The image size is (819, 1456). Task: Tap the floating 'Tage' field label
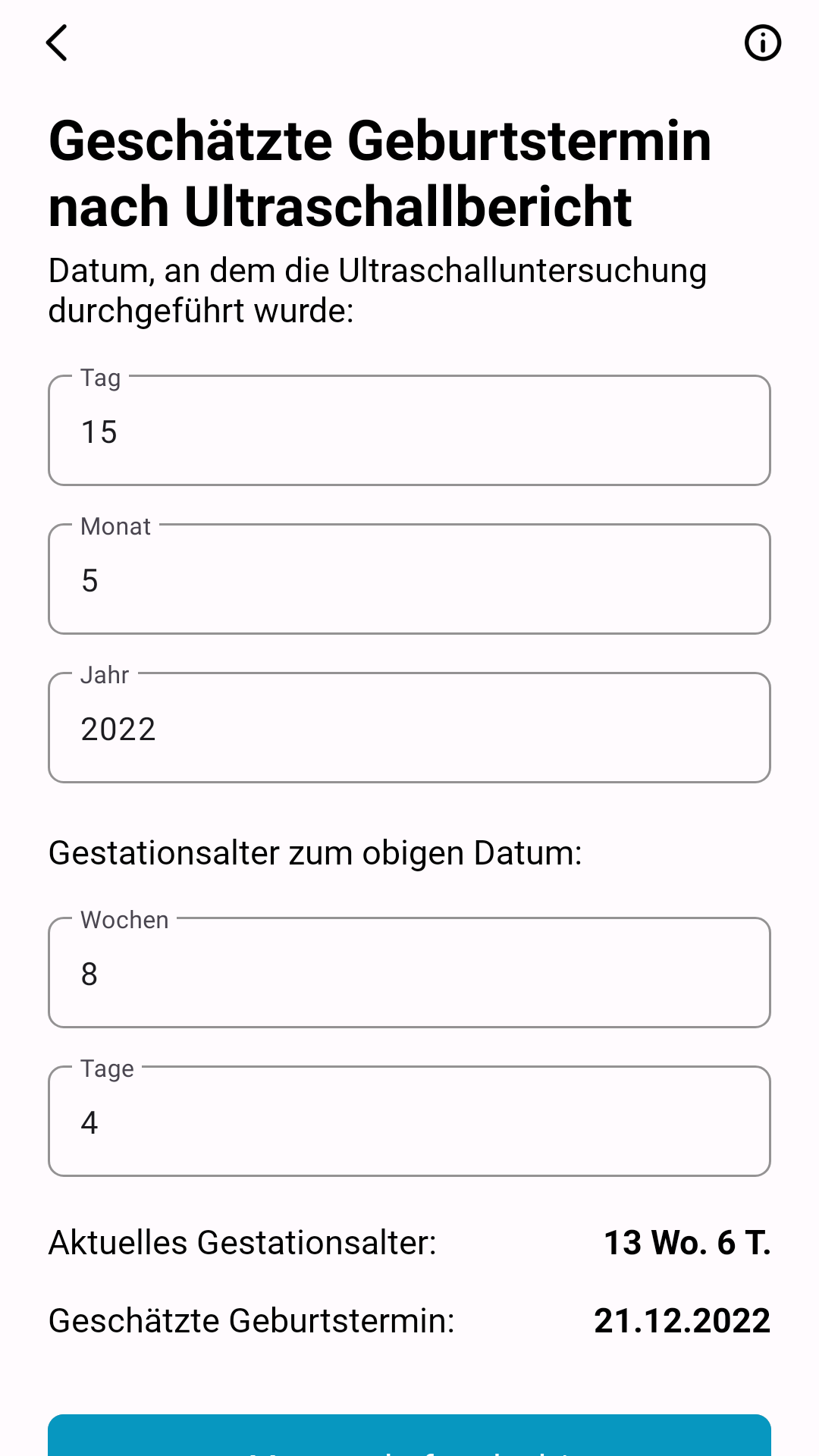107,1068
